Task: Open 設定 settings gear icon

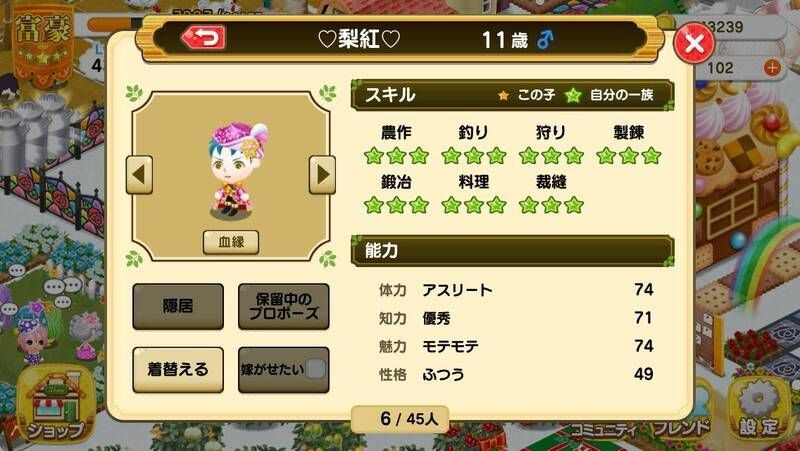Action: click(759, 408)
